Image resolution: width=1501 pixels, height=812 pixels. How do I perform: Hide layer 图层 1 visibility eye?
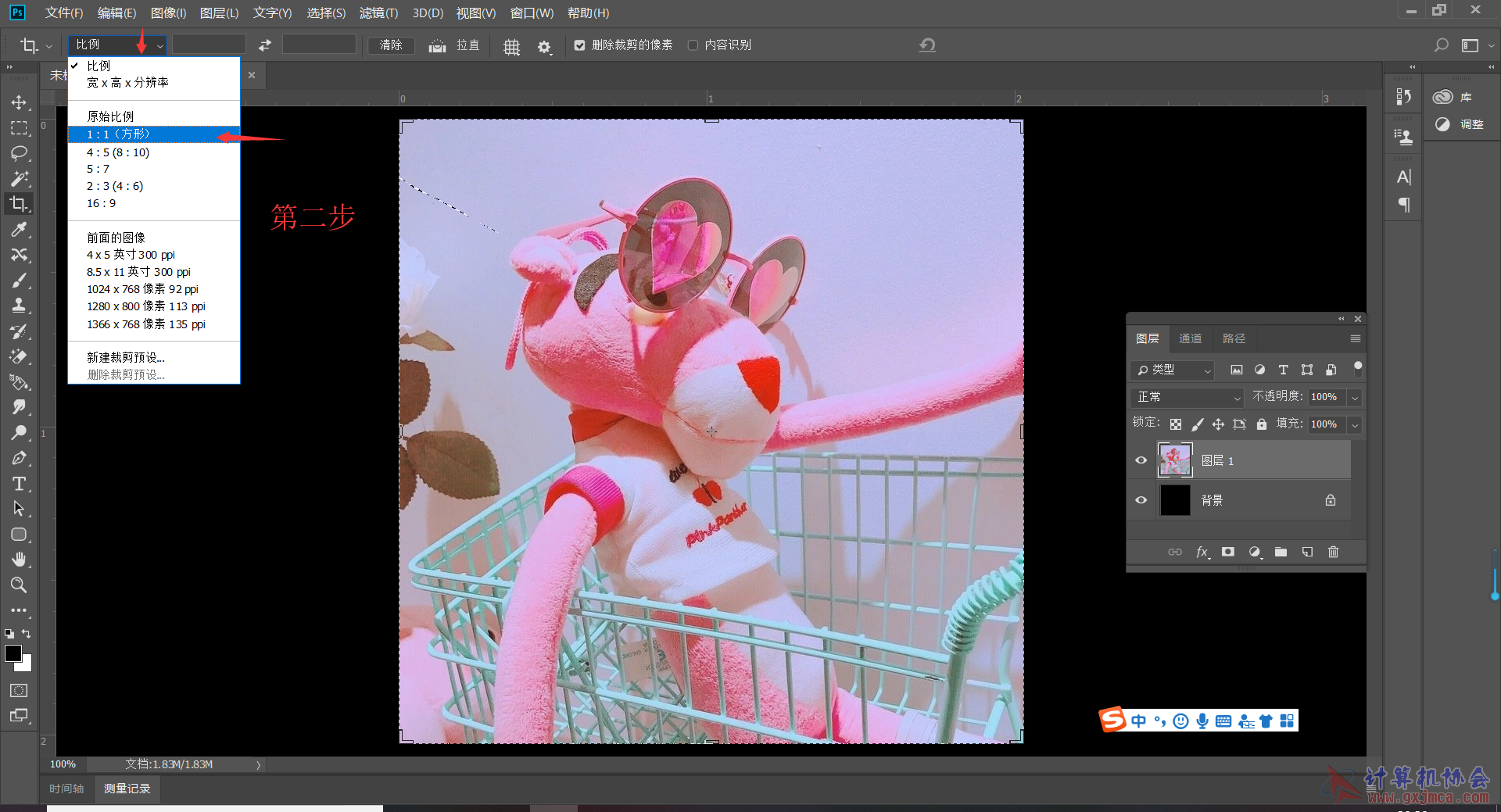coord(1141,460)
